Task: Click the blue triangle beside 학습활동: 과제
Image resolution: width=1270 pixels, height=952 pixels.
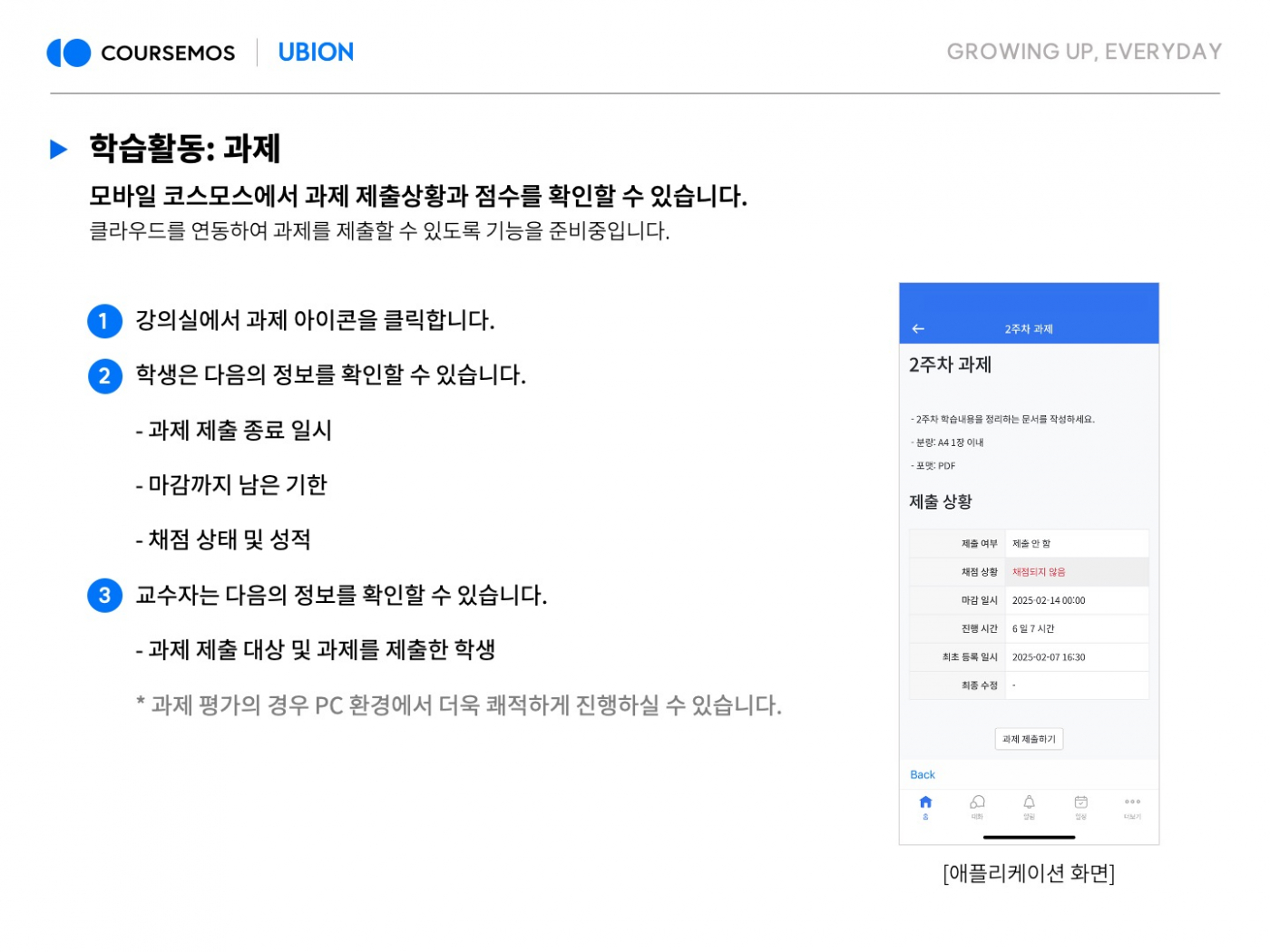Action: (x=59, y=150)
